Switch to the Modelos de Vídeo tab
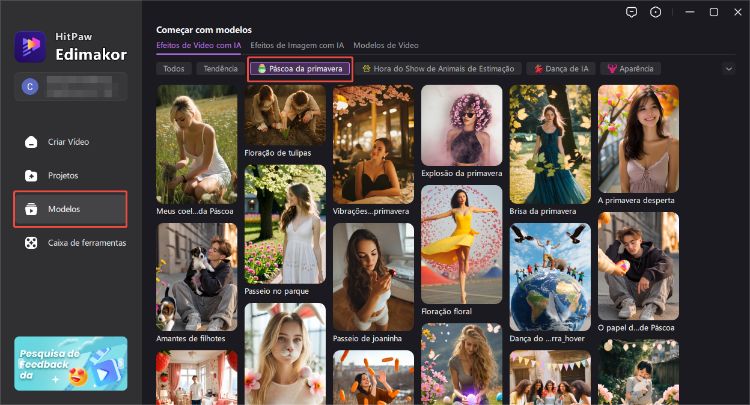750x405 pixels. pyautogui.click(x=386, y=46)
